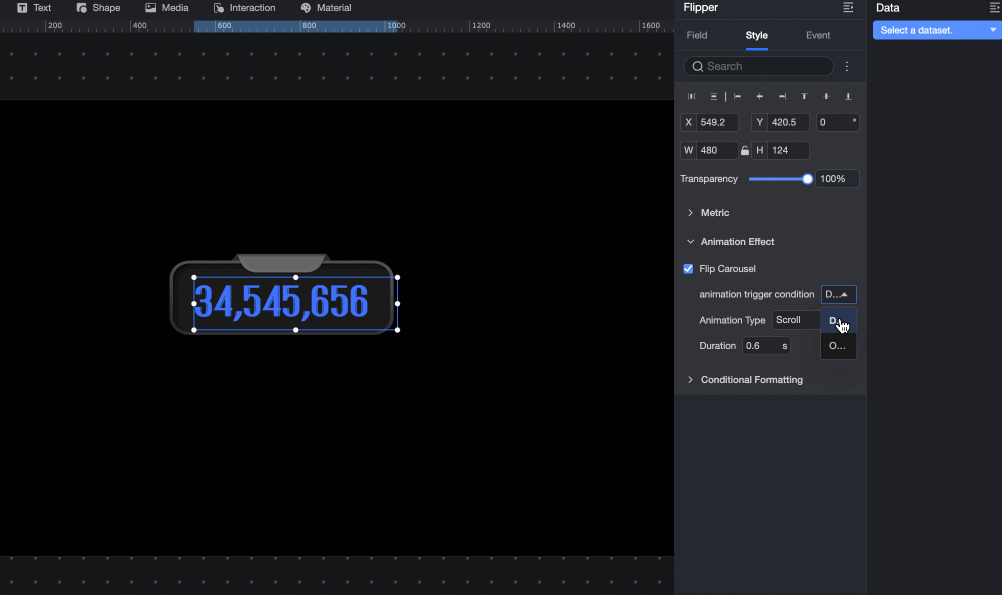Click the align top icon
1002x595 pixels.
click(x=804, y=97)
